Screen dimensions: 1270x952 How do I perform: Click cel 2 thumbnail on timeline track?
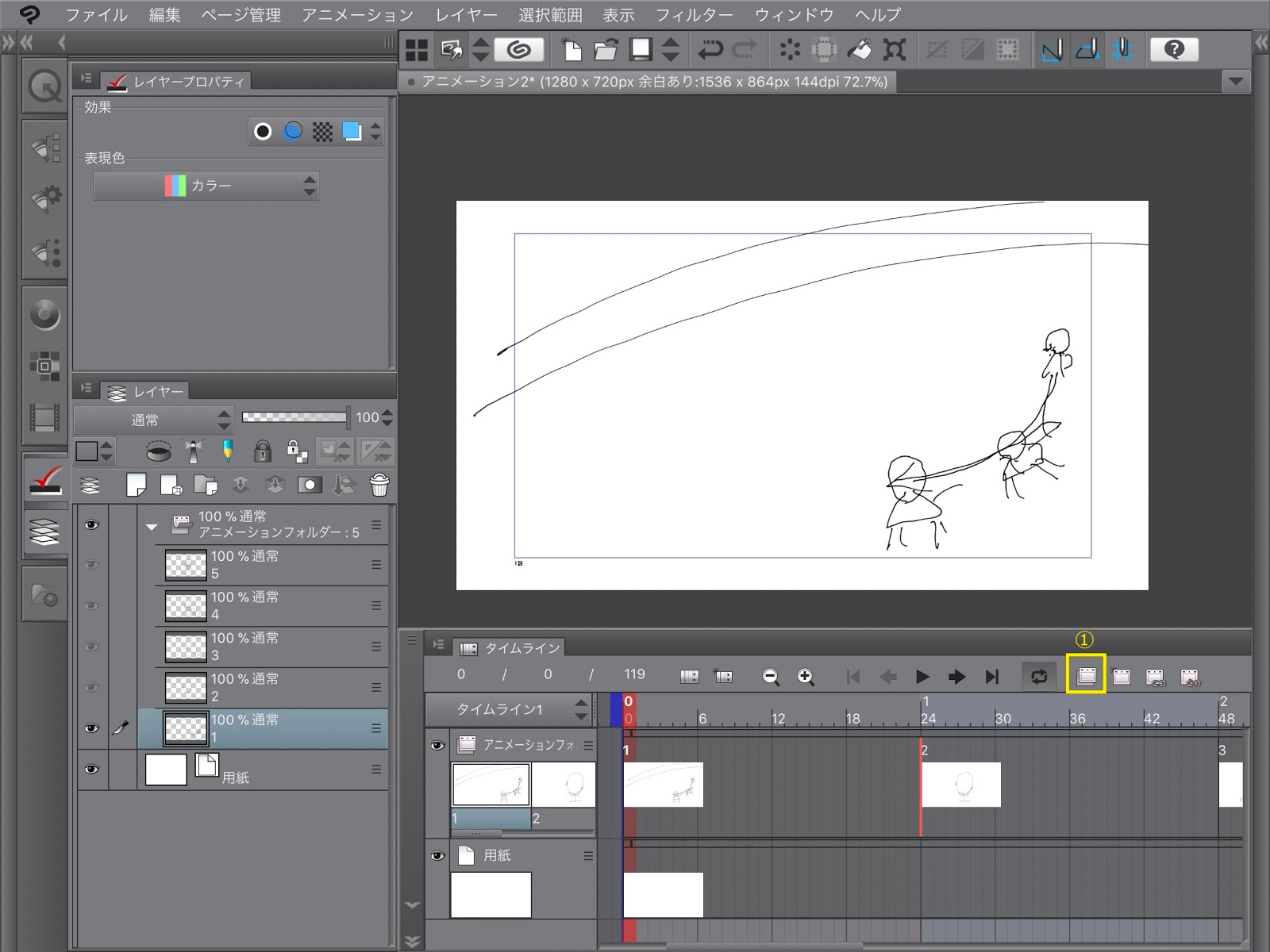[961, 785]
